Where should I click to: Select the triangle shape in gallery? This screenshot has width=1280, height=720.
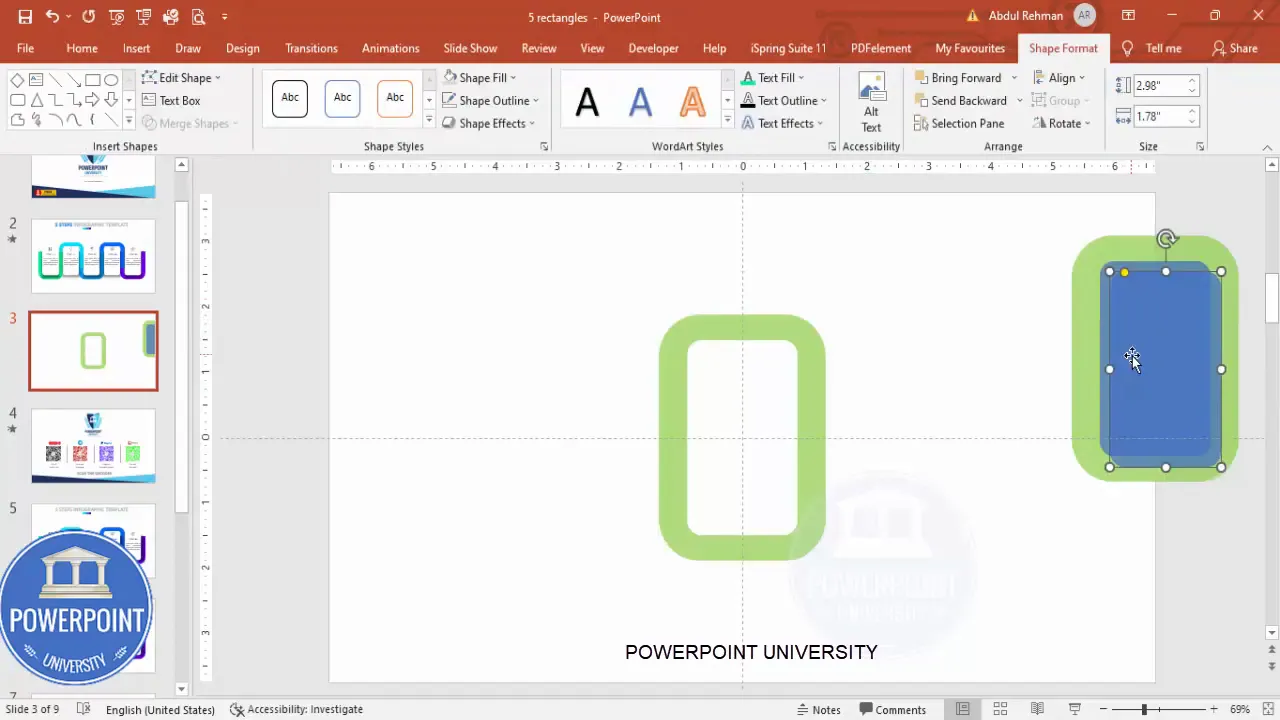[x=36, y=100]
